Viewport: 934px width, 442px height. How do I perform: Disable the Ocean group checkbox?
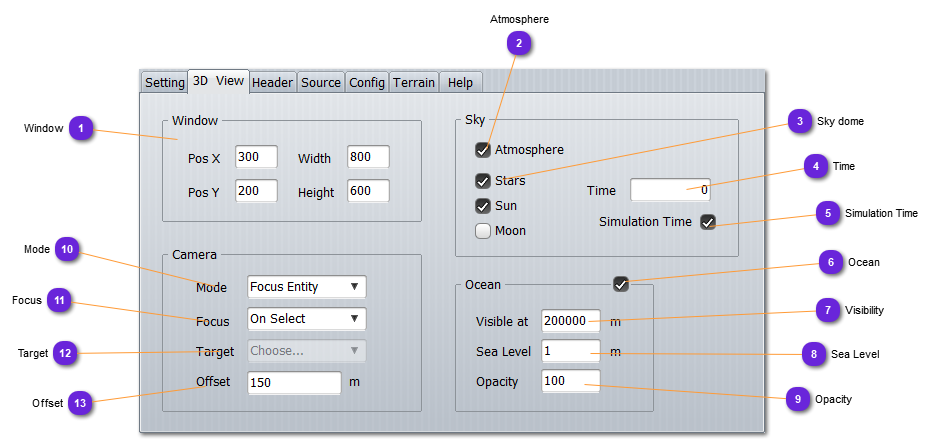621,285
